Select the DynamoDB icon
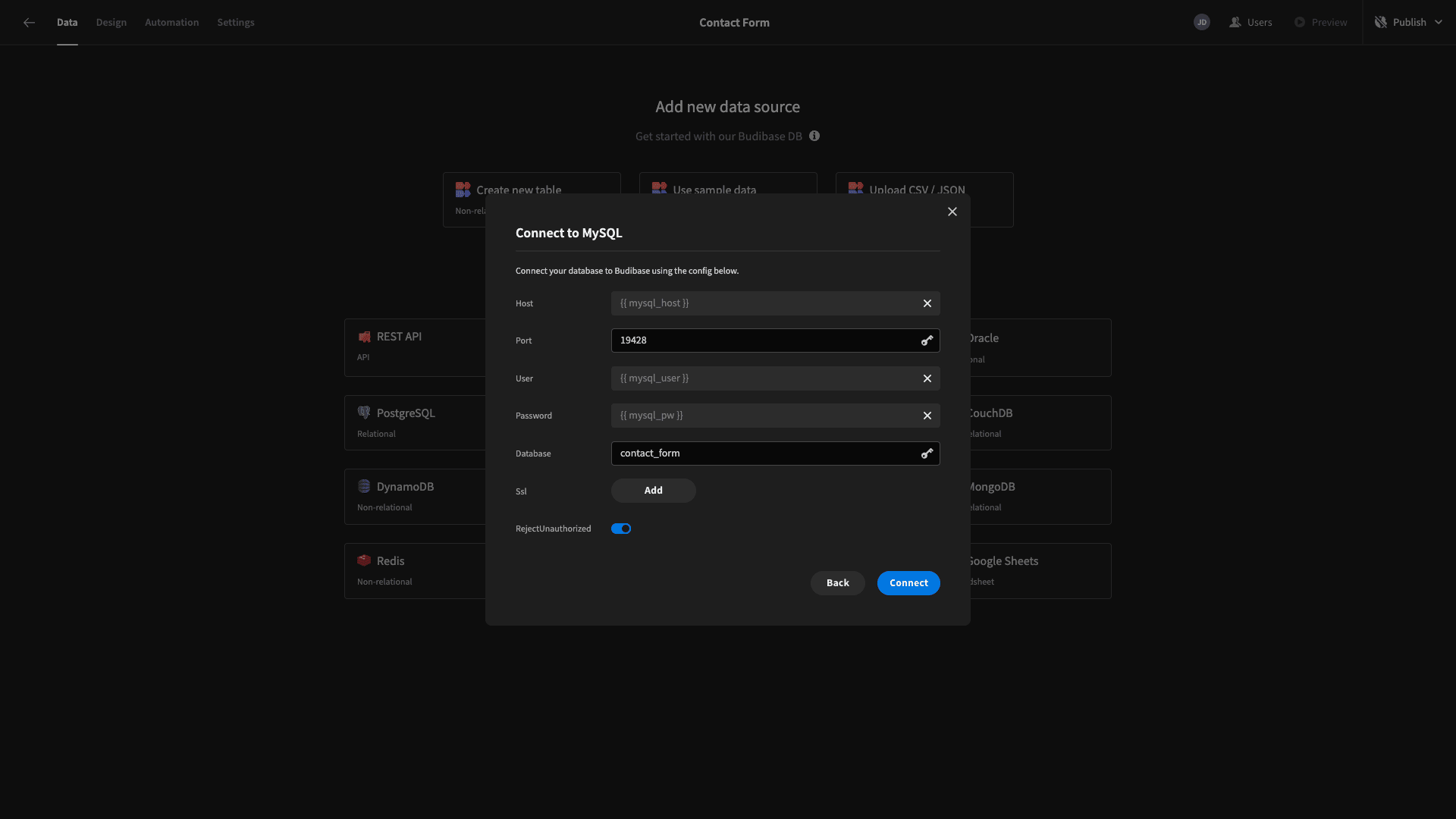 click(364, 486)
